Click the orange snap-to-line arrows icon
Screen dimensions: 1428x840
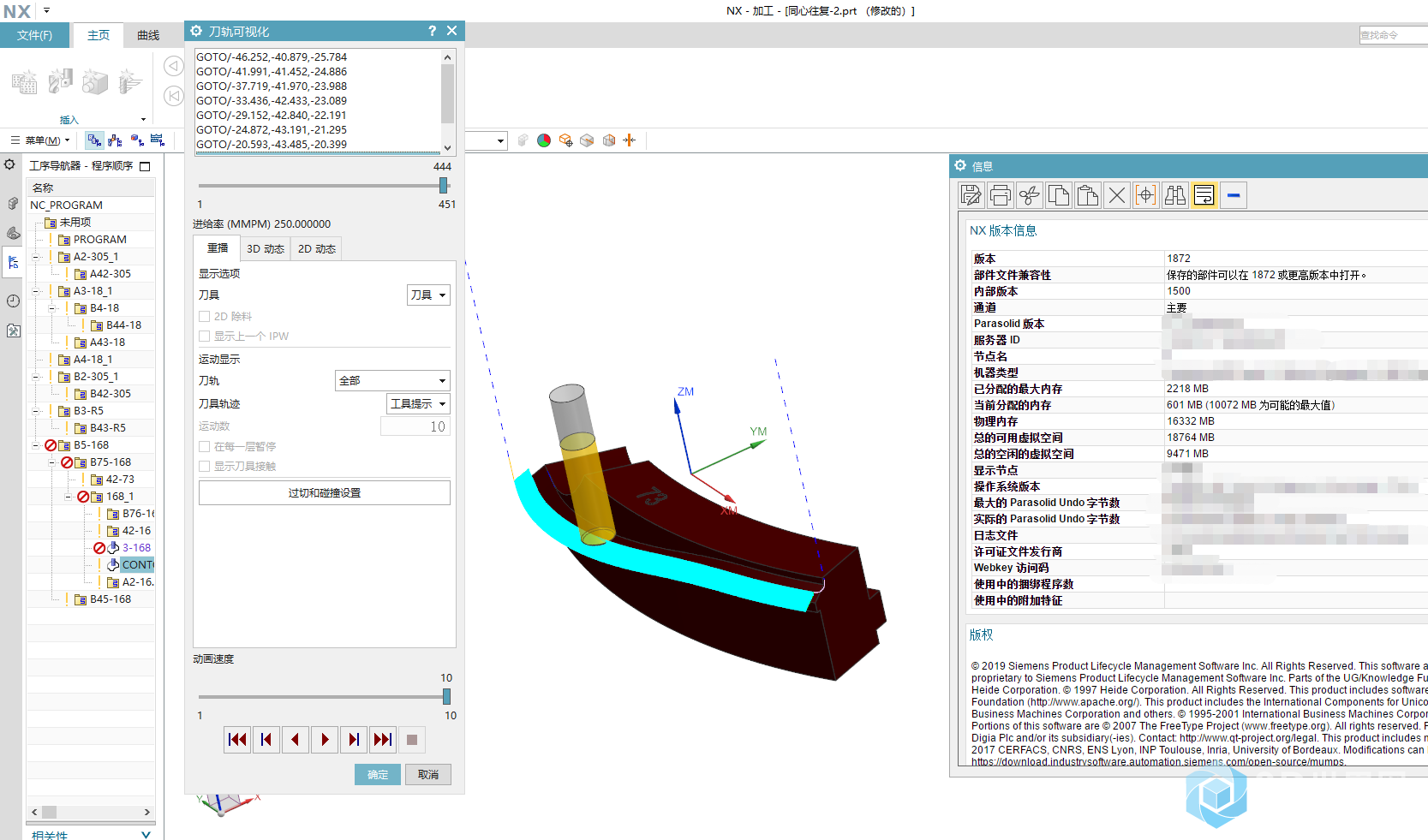[630, 140]
